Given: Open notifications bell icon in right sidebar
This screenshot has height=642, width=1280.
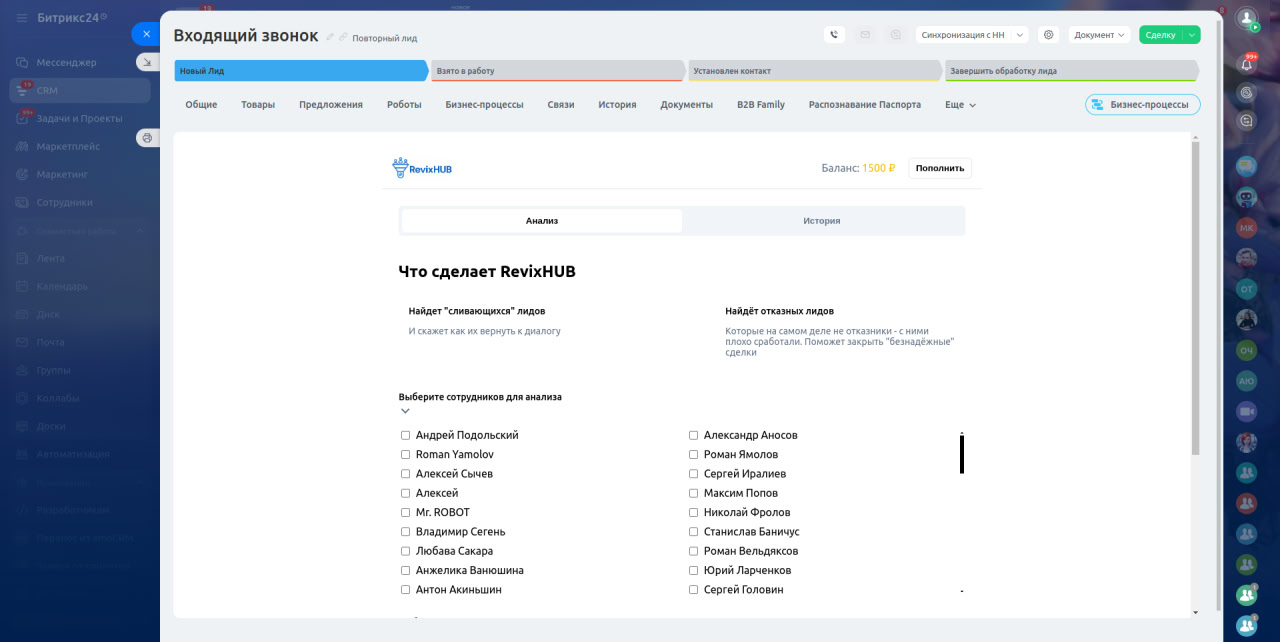Looking at the screenshot, I should click(x=1246, y=64).
